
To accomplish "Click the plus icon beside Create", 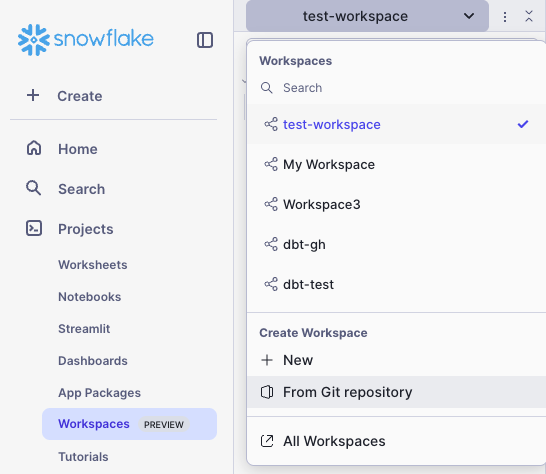I will [x=33, y=95].
